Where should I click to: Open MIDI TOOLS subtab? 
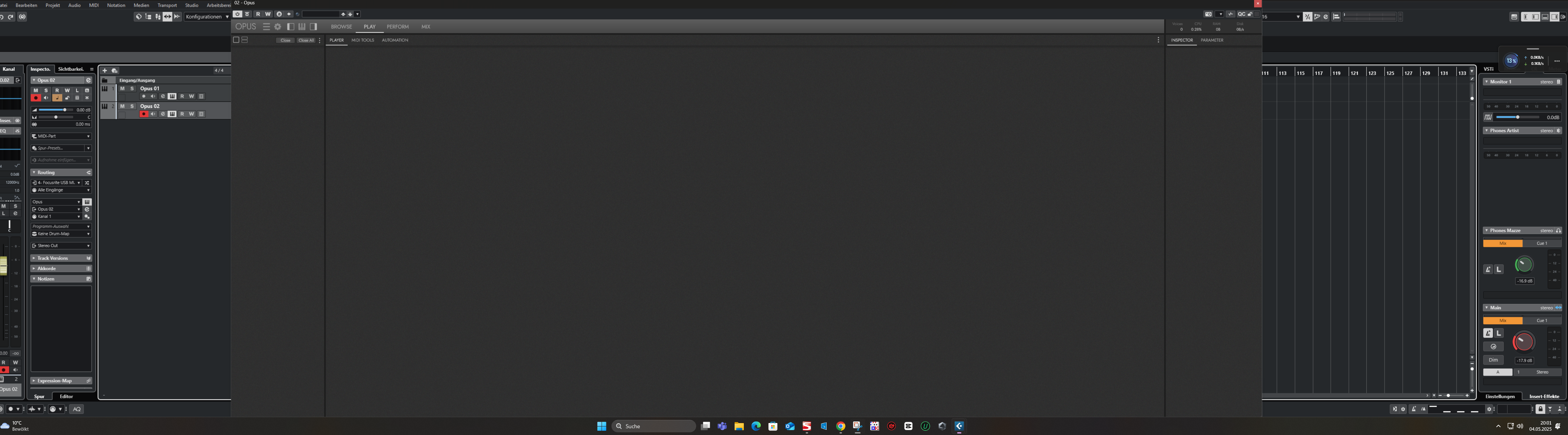(x=363, y=40)
